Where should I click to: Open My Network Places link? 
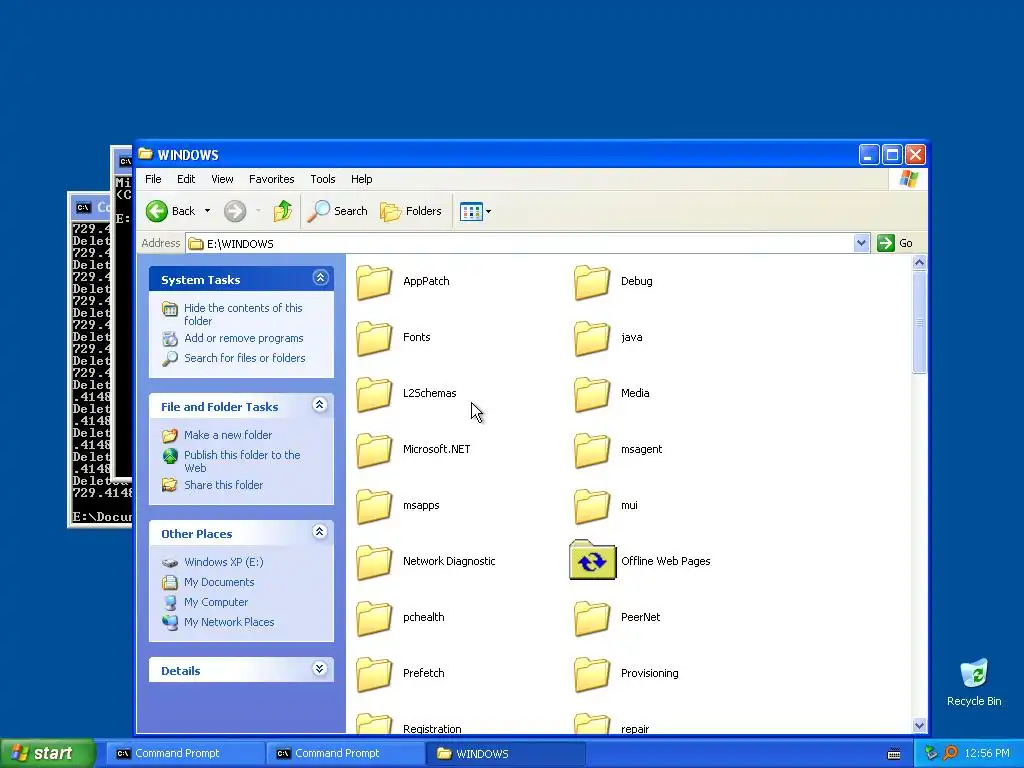click(229, 622)
